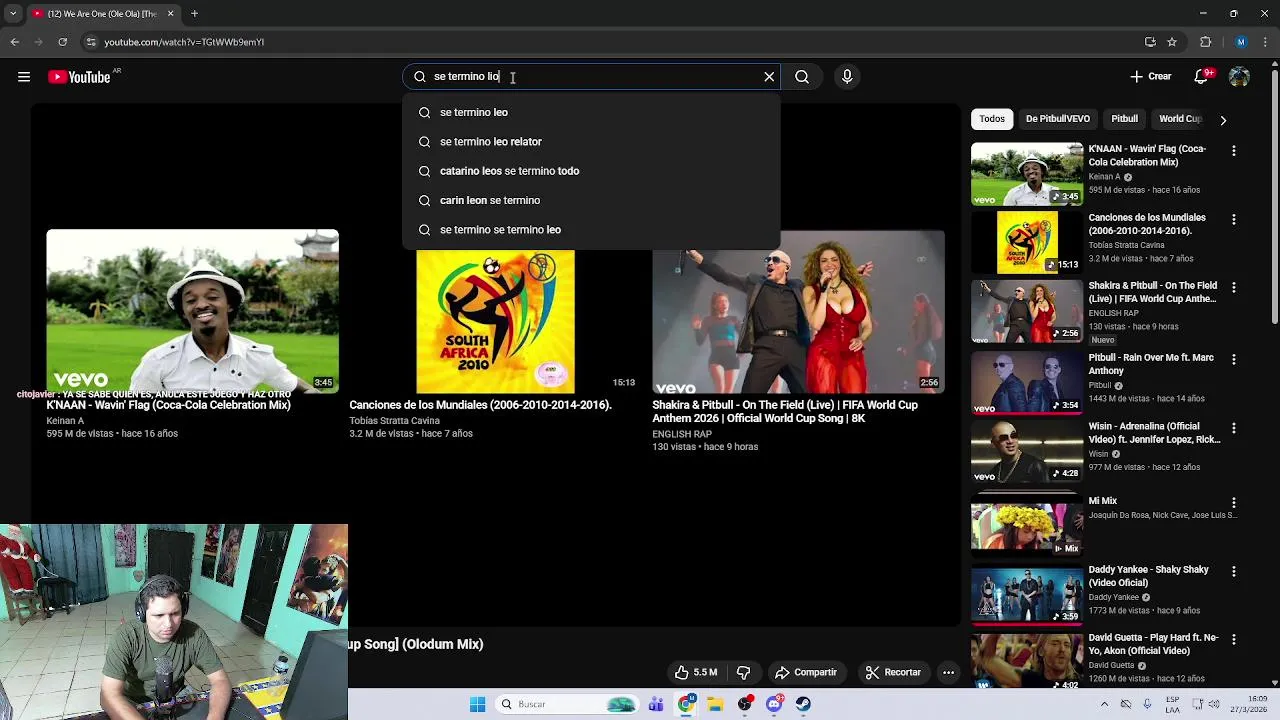1280x720 pixels.
Task: Submit search with the magnifier button
Action: coord(802,77)
